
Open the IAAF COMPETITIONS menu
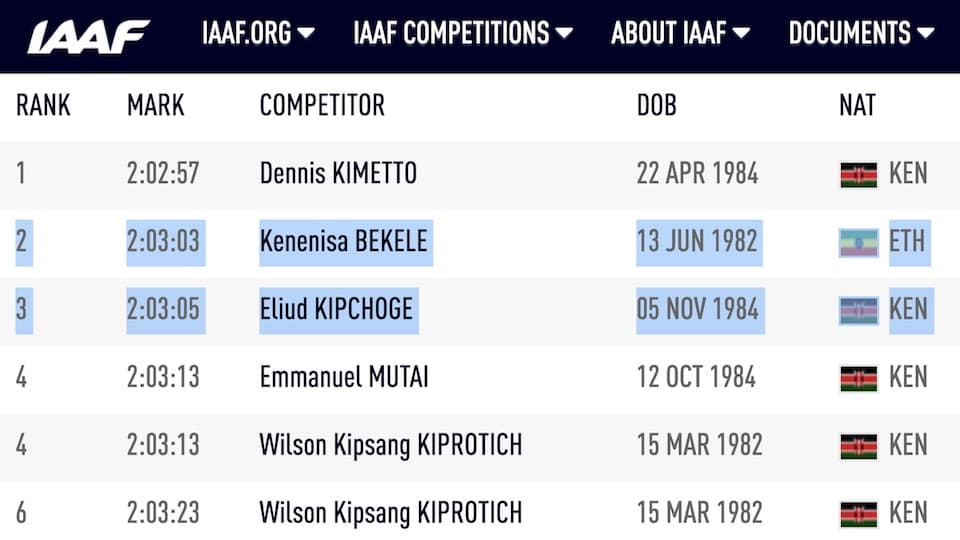coord(451,33)
